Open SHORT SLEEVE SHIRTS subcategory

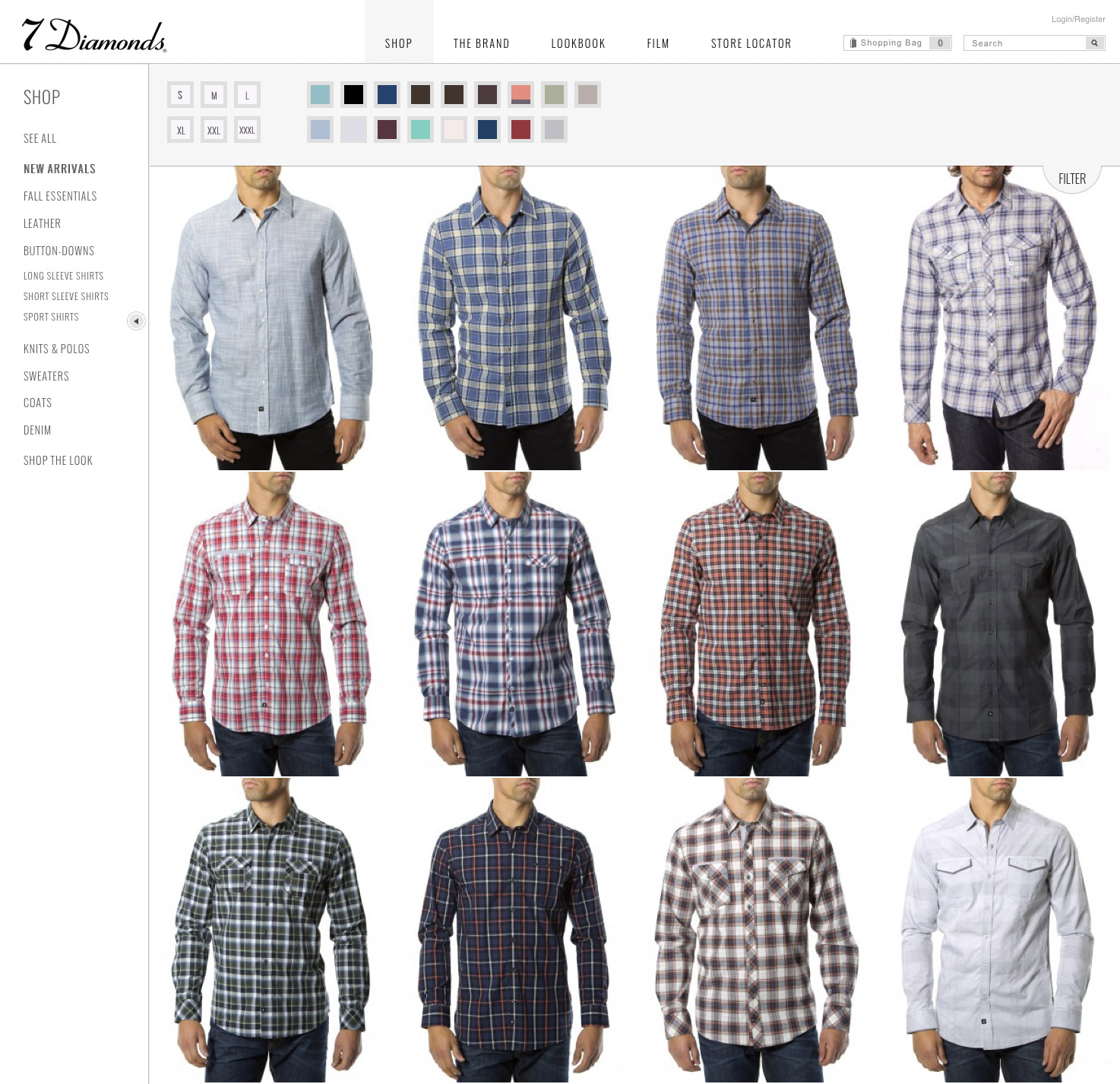click(66, 296)
